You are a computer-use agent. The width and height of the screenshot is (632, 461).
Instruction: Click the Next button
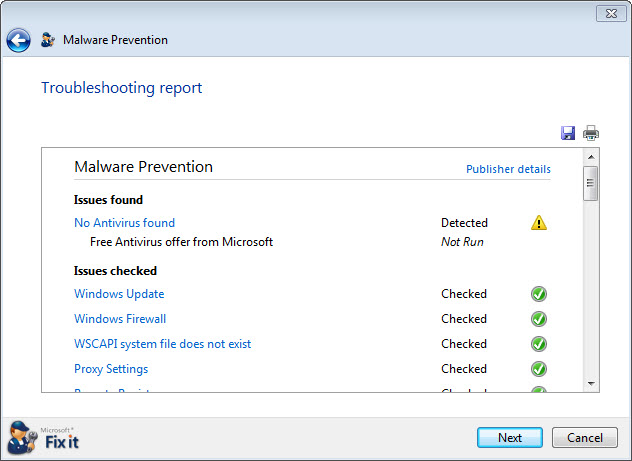point(510,438)
